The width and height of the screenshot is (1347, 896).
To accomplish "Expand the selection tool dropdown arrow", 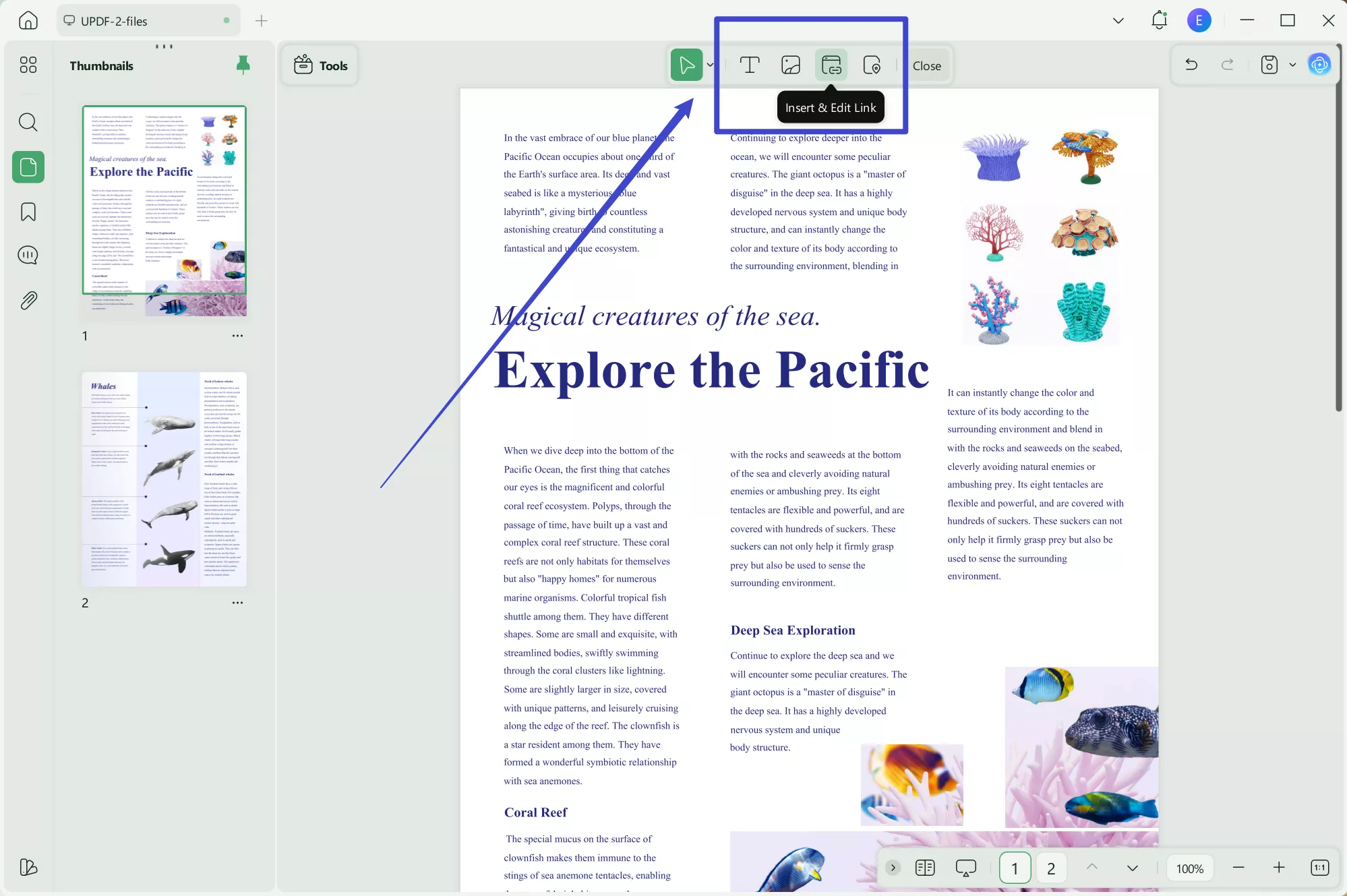I will tap(710, 65).
